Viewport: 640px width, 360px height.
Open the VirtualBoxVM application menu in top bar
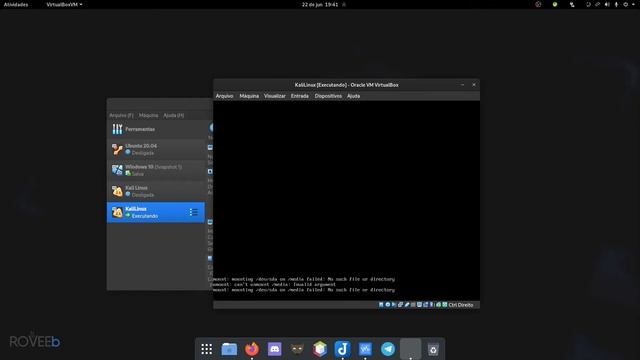(64, 4)
